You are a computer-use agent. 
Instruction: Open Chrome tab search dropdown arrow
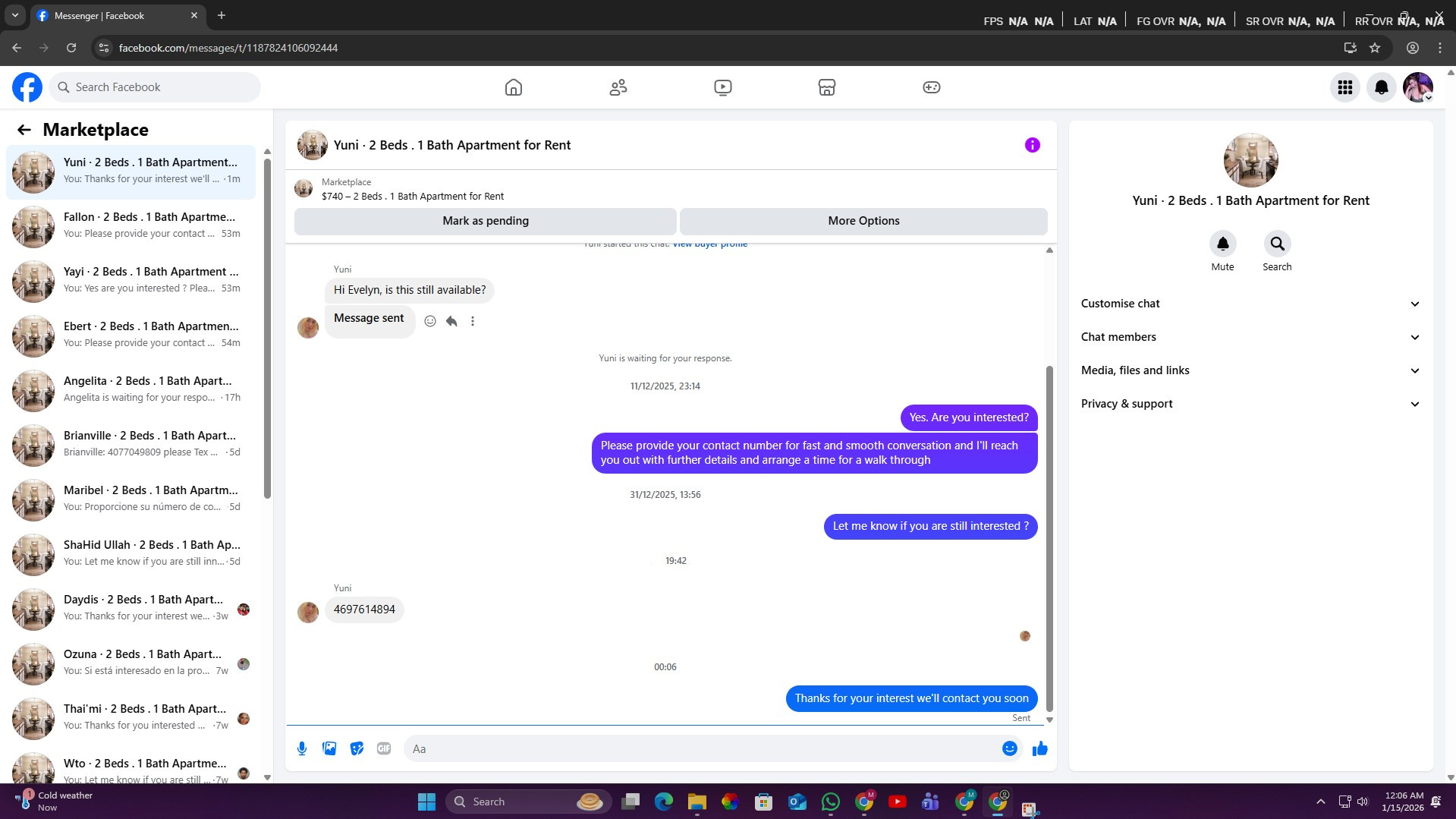(x=14, y=15)
